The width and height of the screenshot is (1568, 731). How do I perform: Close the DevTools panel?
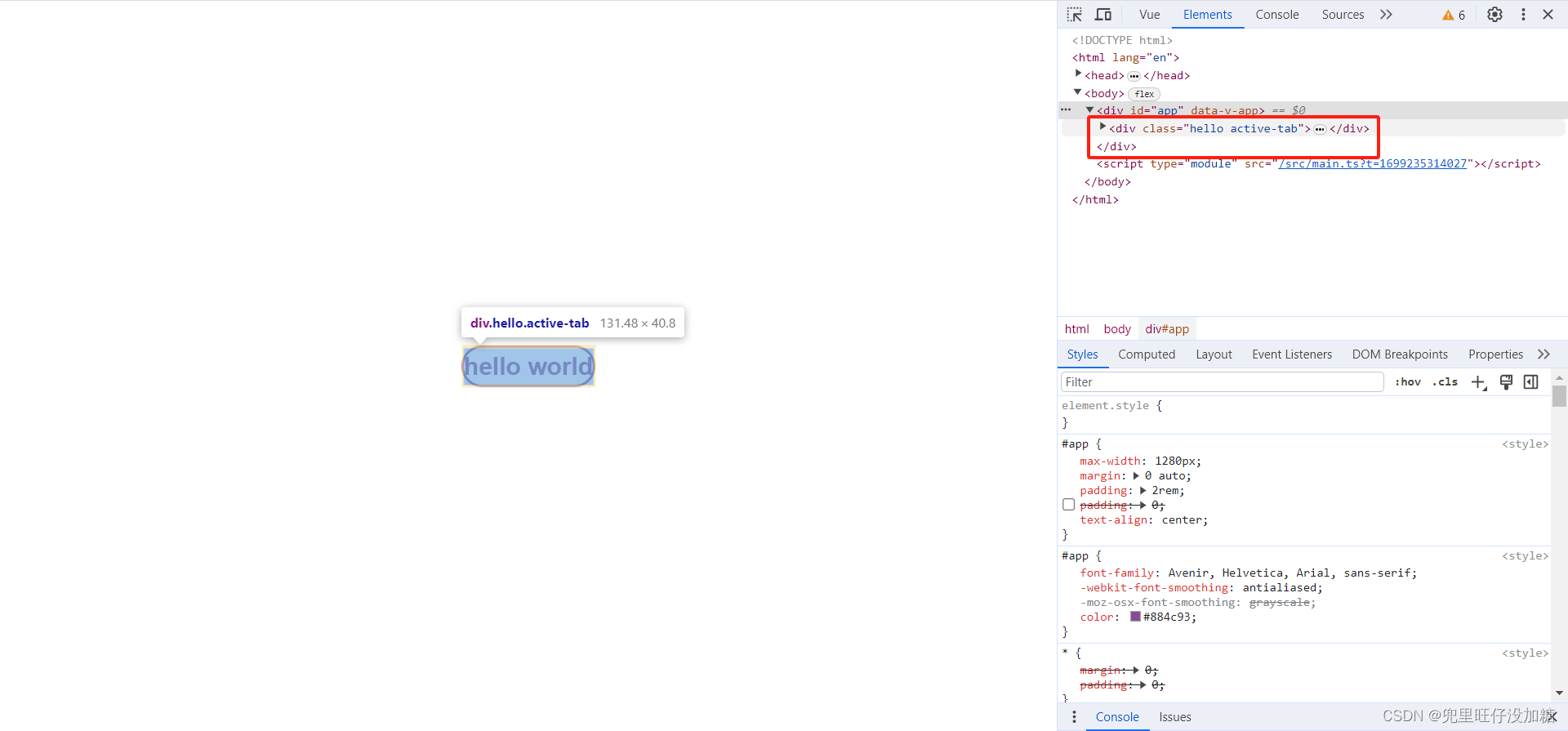(x=1548, y=15)
